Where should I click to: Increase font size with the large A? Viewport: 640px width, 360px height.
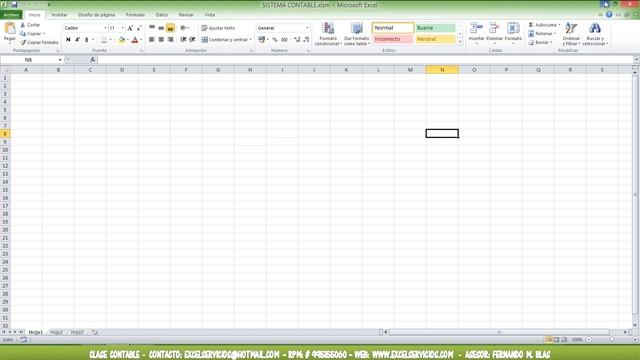(130, 28)
